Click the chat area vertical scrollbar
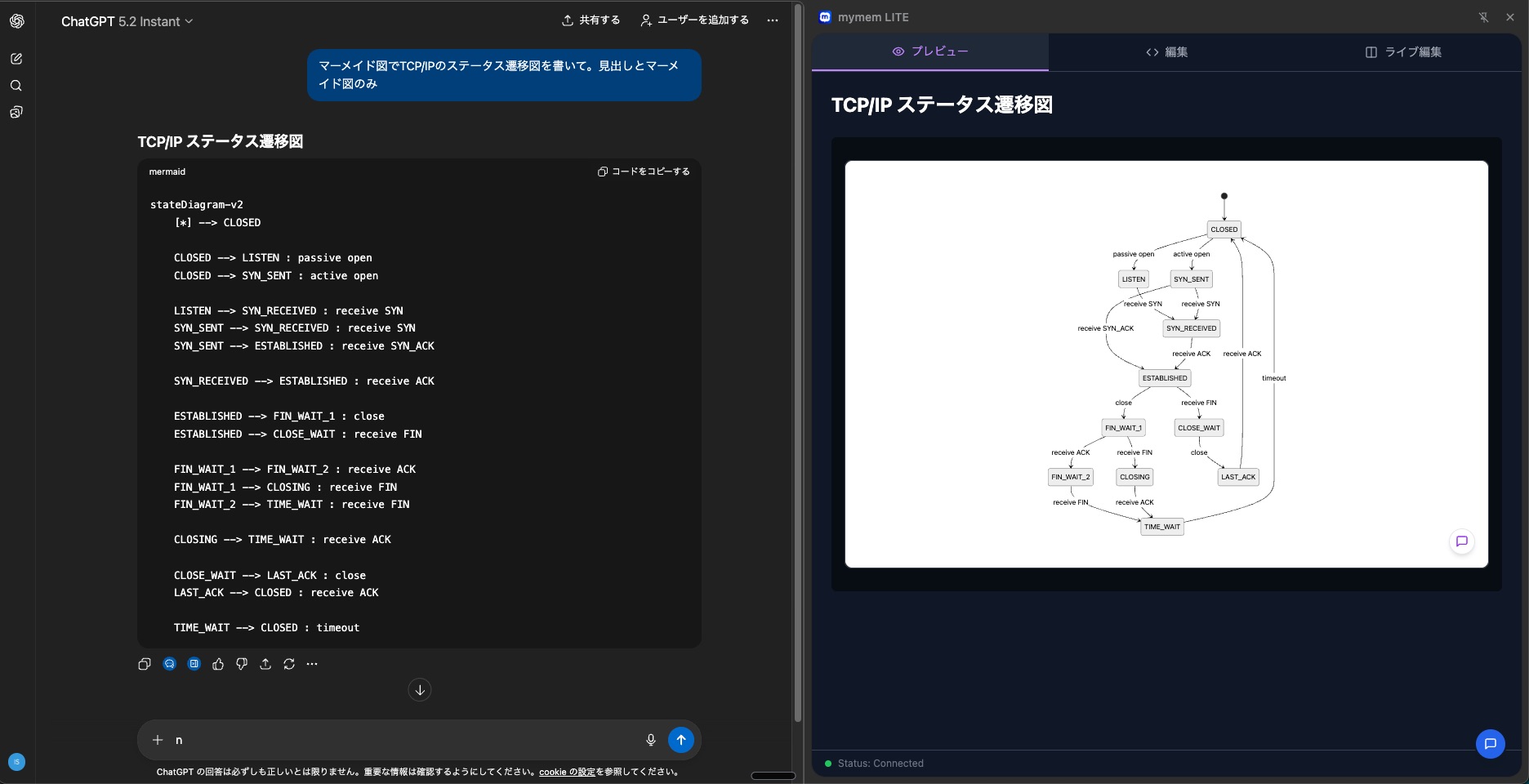 point(798,359)
